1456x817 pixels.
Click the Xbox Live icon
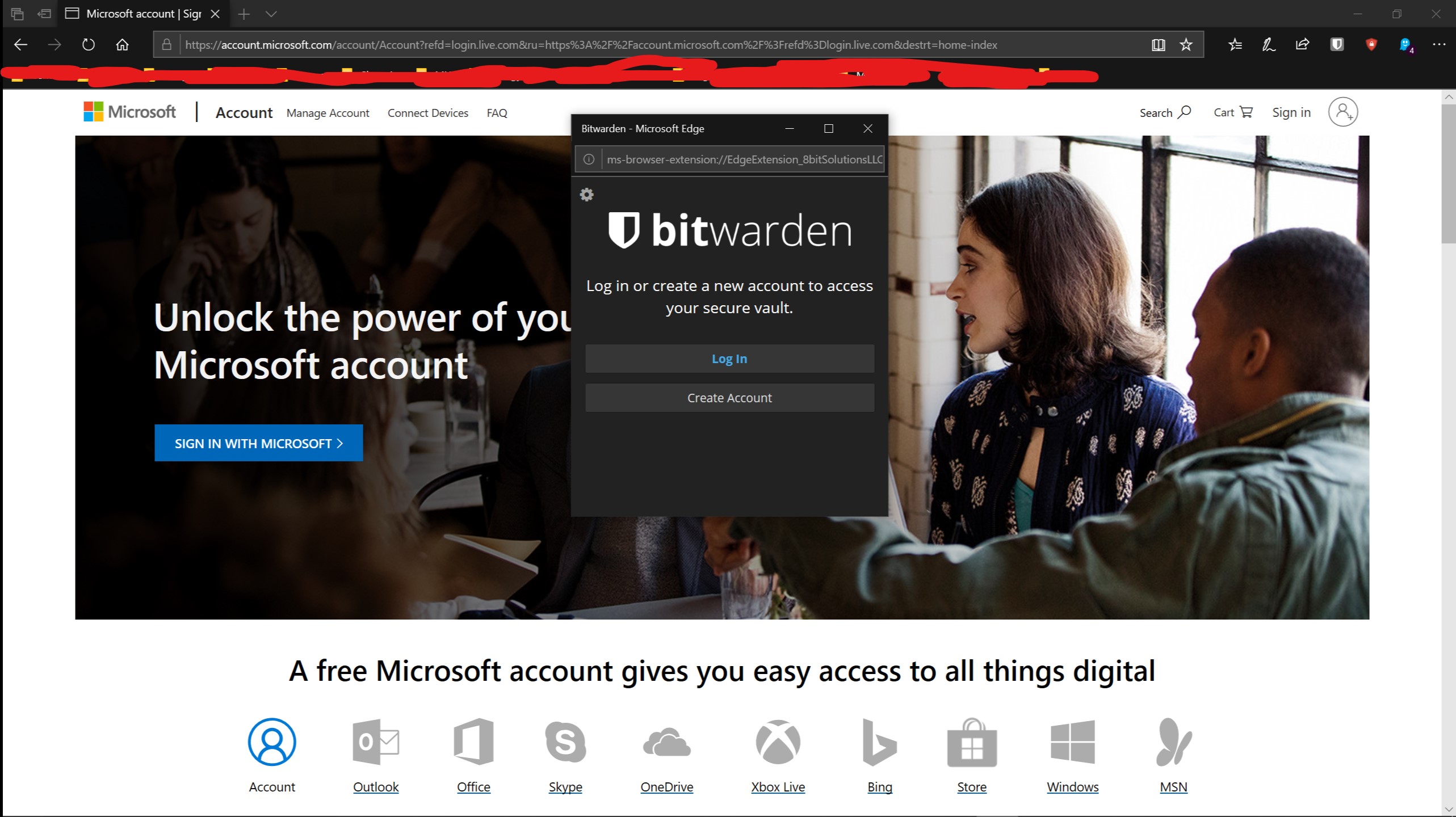(778, 742)
